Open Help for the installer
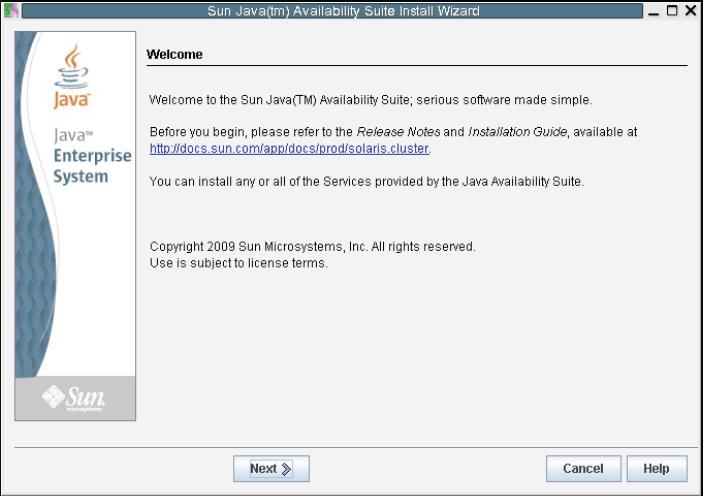The image size is (704, 502). tap(656, 468)
